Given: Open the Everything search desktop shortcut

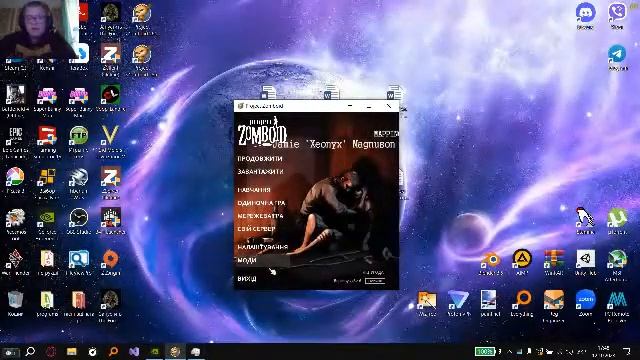Looking at the screenshot, I should [522, 303].
